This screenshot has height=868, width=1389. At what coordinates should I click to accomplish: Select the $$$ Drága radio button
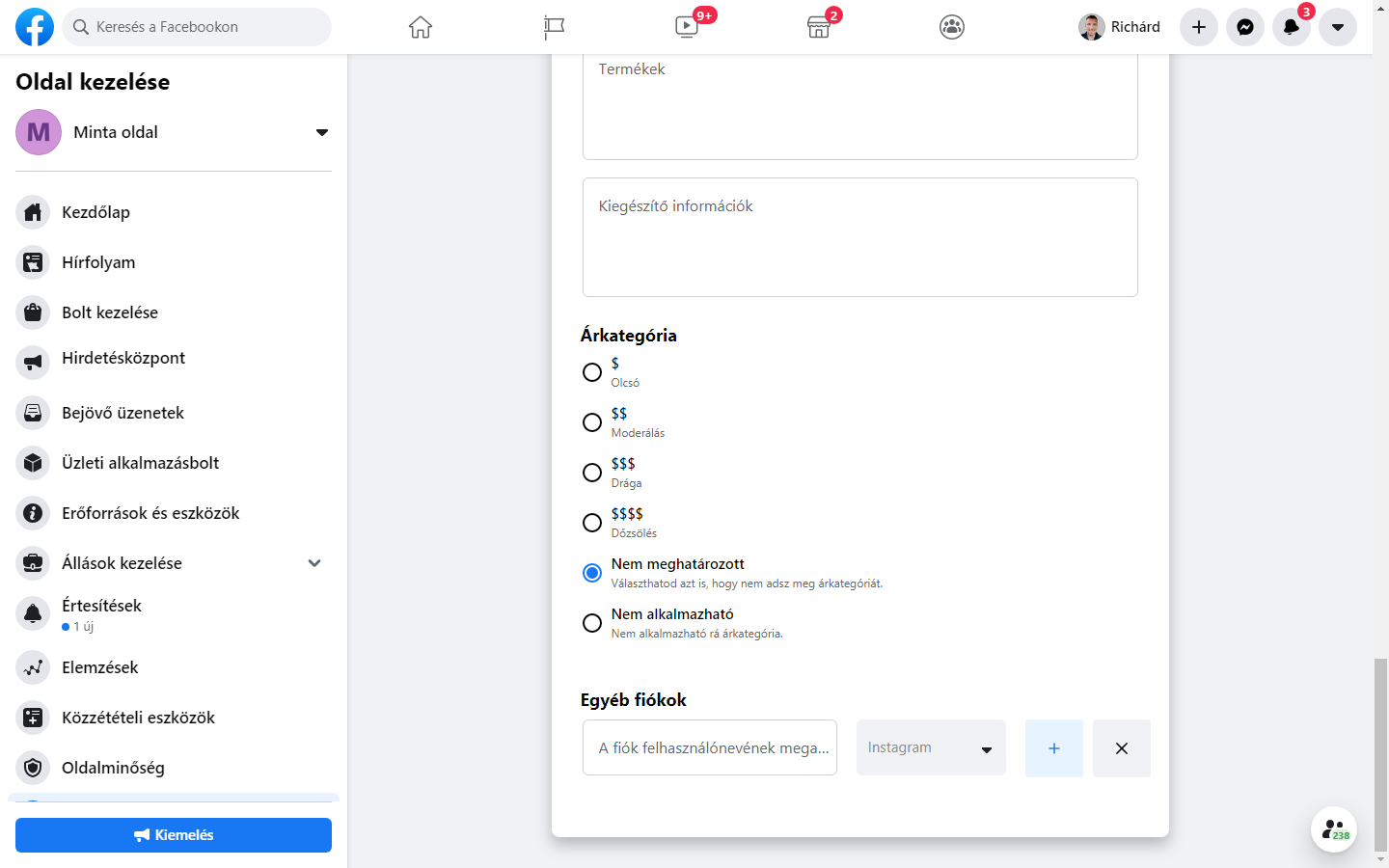[592, 473]
